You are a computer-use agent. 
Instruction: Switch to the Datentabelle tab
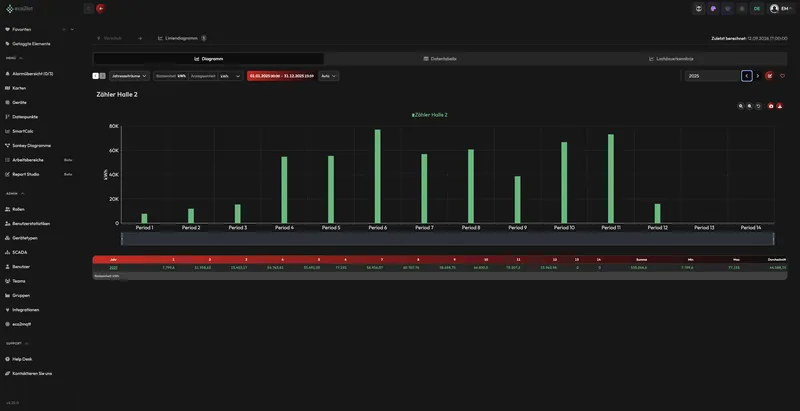pyautogui.click(x=440, y=59)
